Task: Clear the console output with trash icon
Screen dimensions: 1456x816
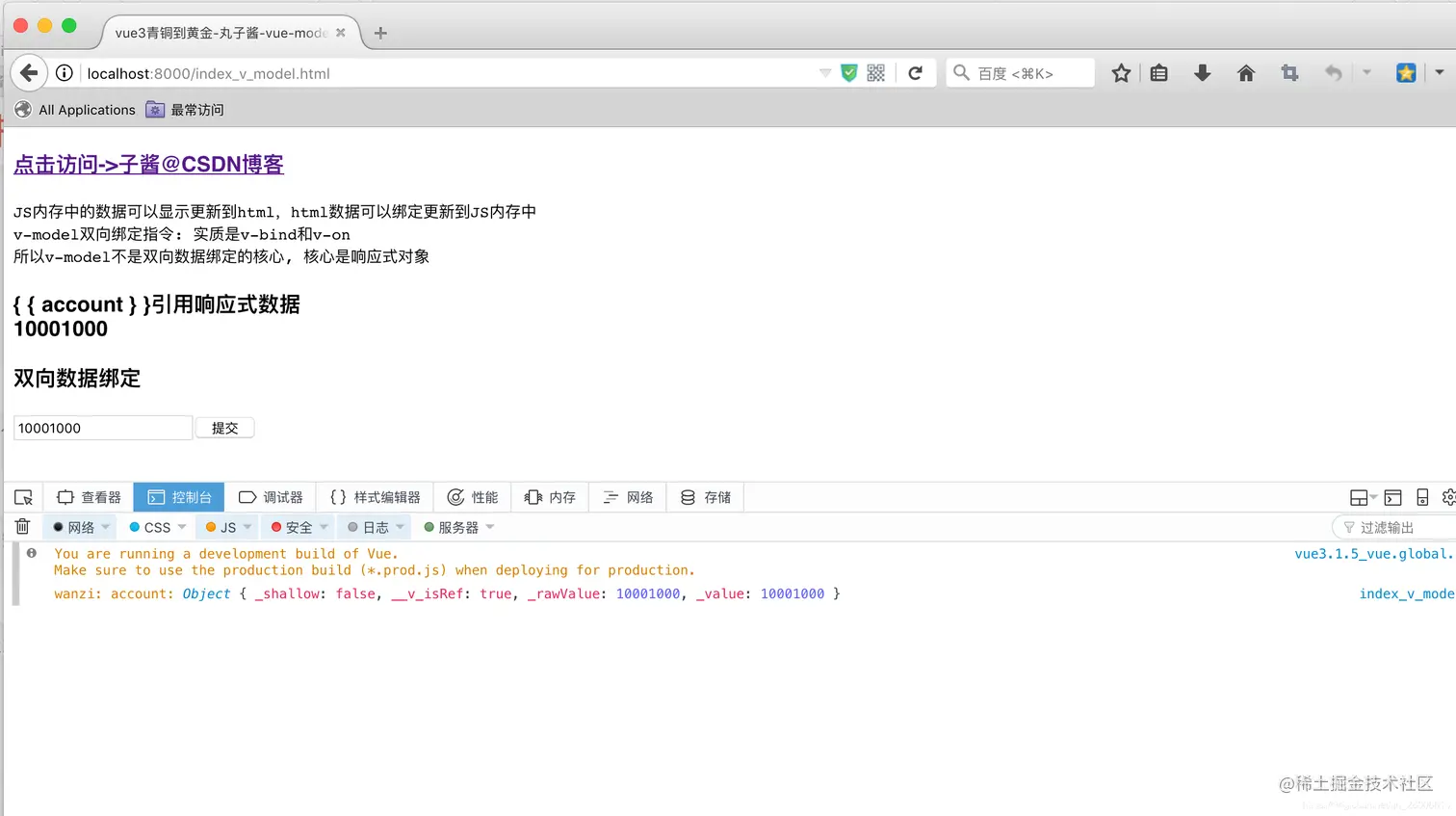Action: pos(23,526)
